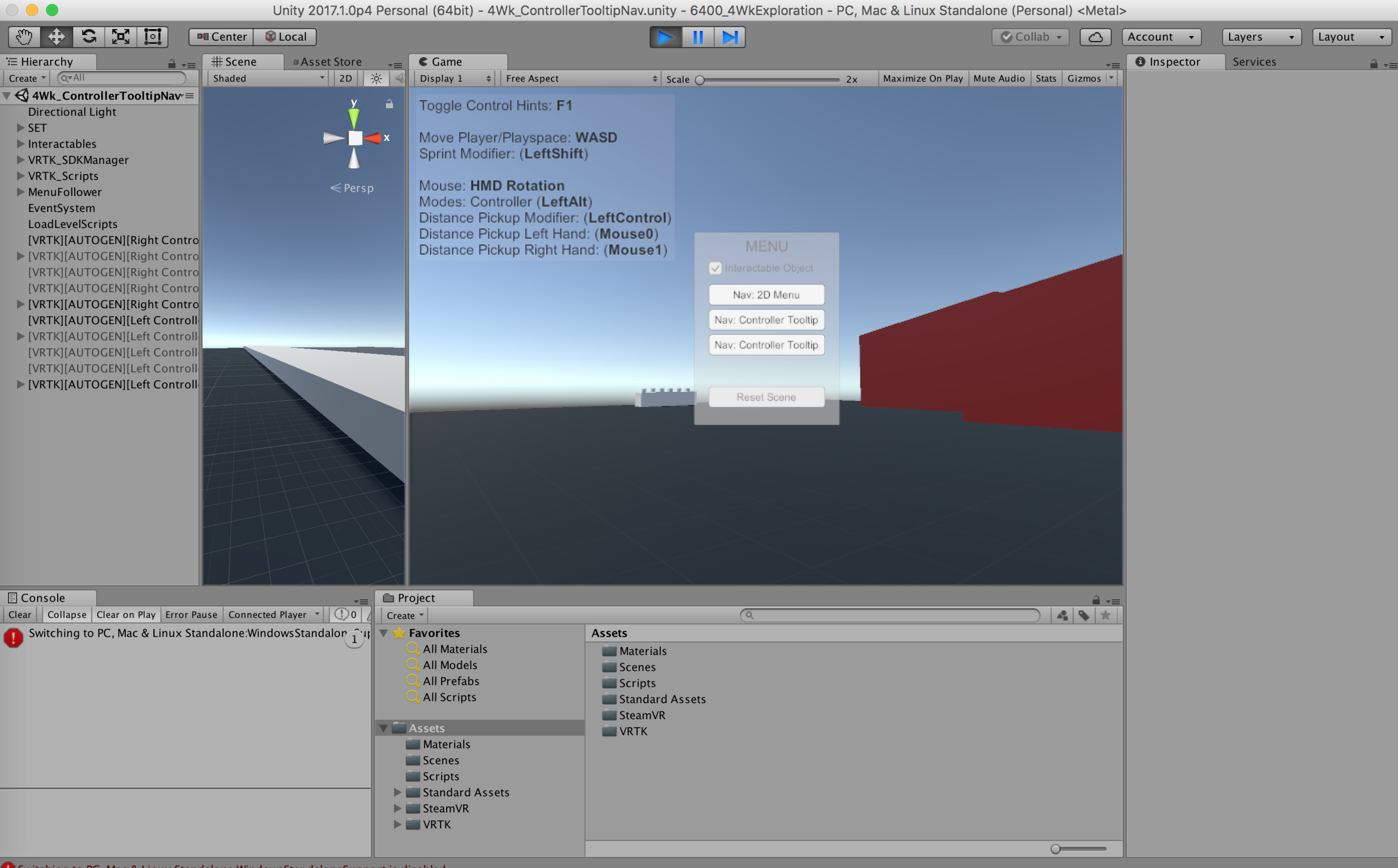Uncheck Interactable Object checkbox

pyautogui.click(x=715, y=268)
